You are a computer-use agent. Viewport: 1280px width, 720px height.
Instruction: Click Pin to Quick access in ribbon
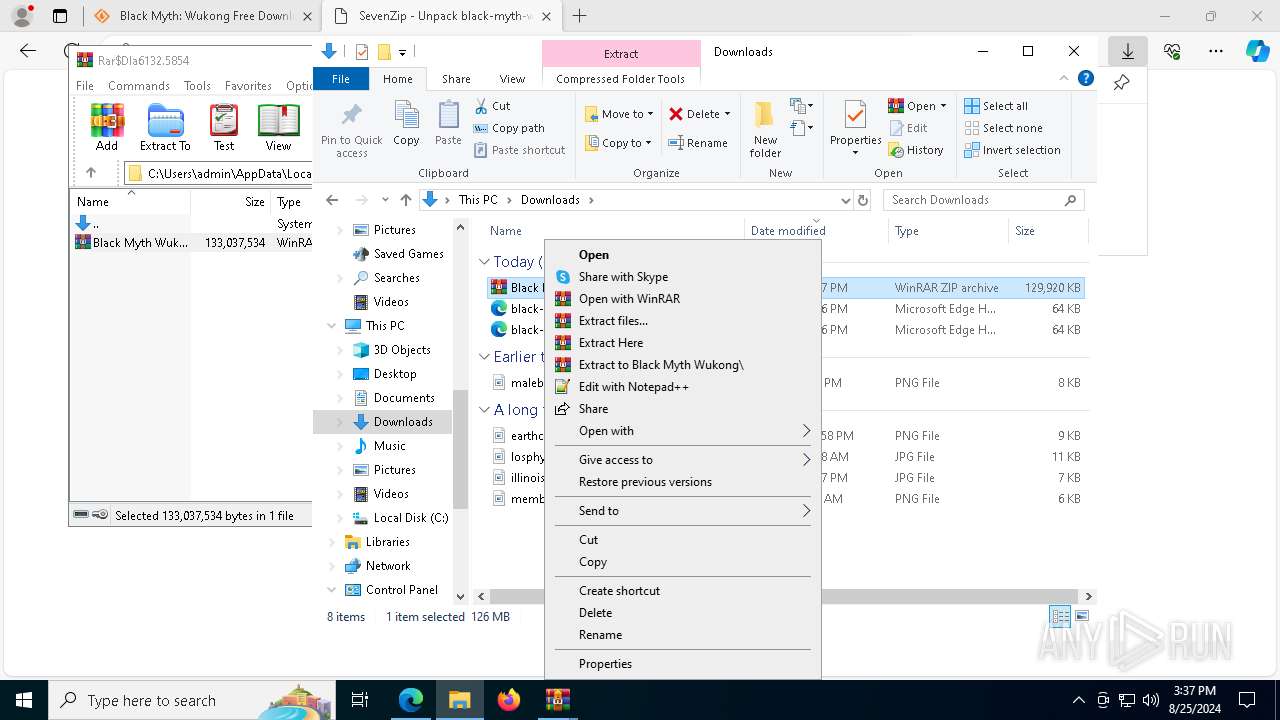point(351,129)
